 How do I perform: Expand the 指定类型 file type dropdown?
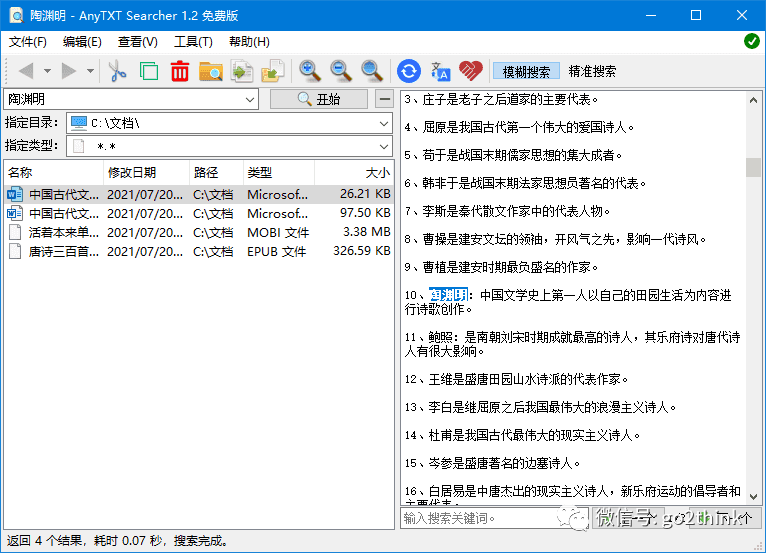[x=384, y=146]
